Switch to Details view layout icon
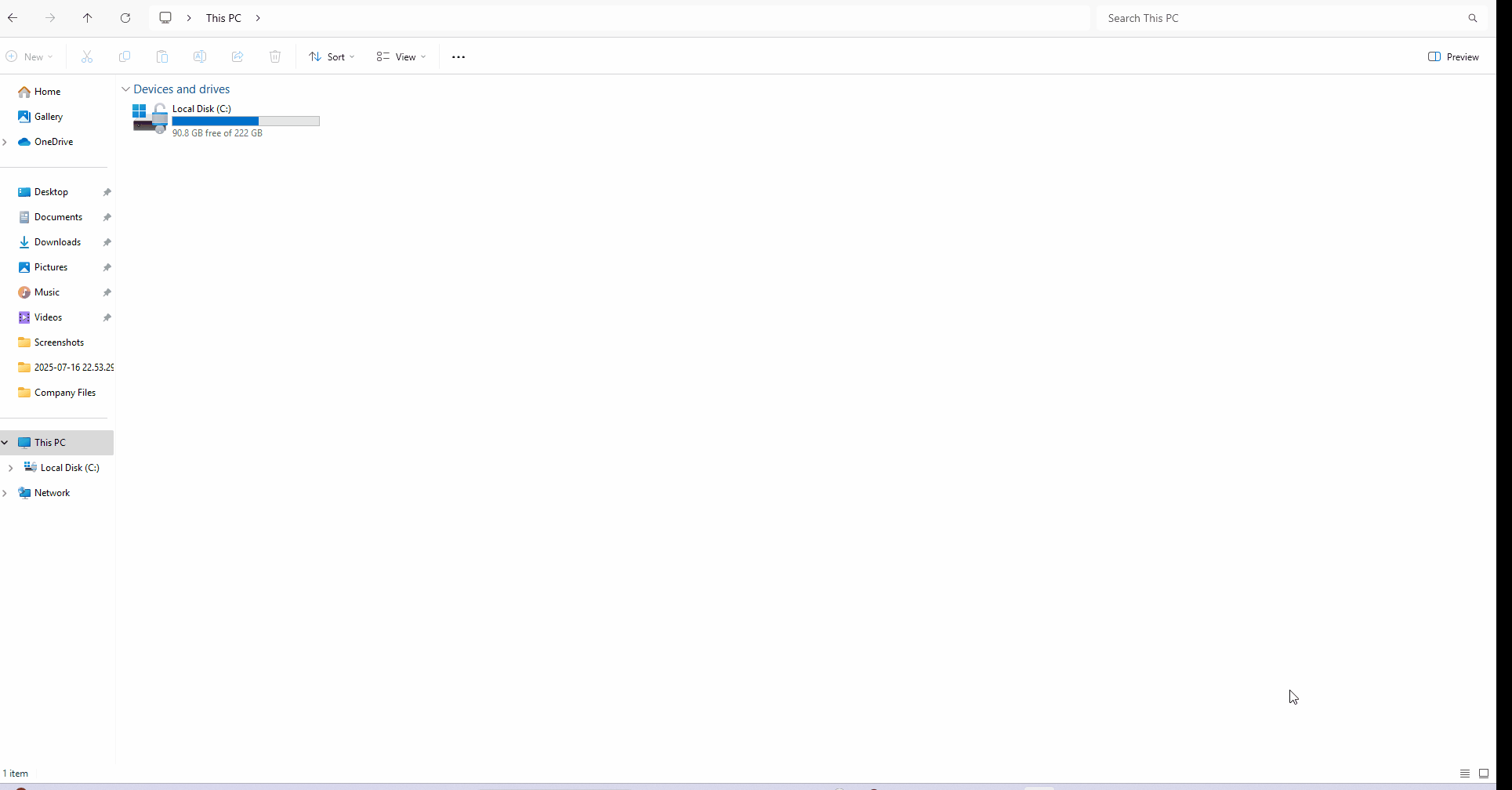The width and height of the screenshot is (1512, 790). [x=1464, y=774]
